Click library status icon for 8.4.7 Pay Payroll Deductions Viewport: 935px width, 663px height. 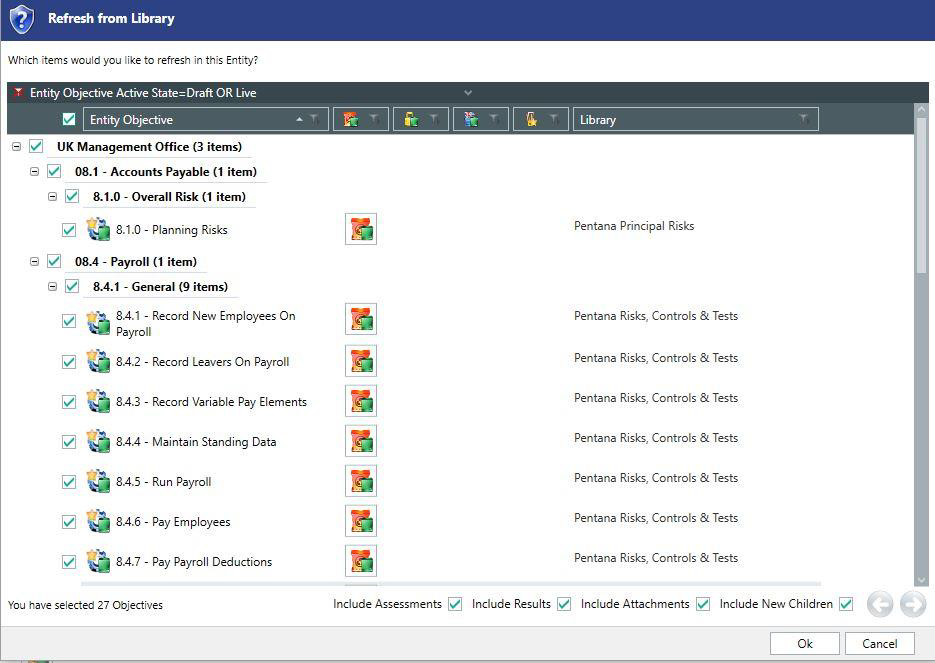pos(361,561)
